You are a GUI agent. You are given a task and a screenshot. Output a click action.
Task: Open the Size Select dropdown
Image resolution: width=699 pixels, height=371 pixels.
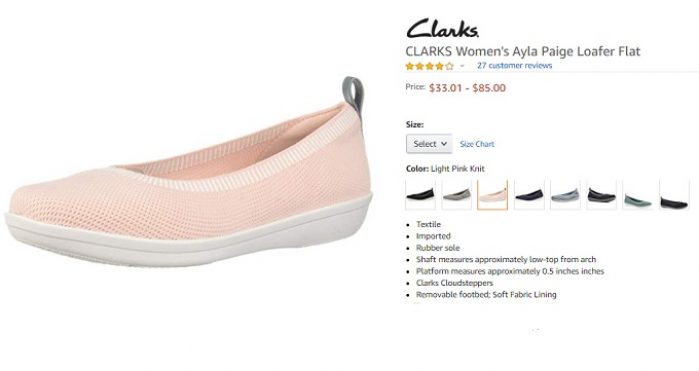429,144
